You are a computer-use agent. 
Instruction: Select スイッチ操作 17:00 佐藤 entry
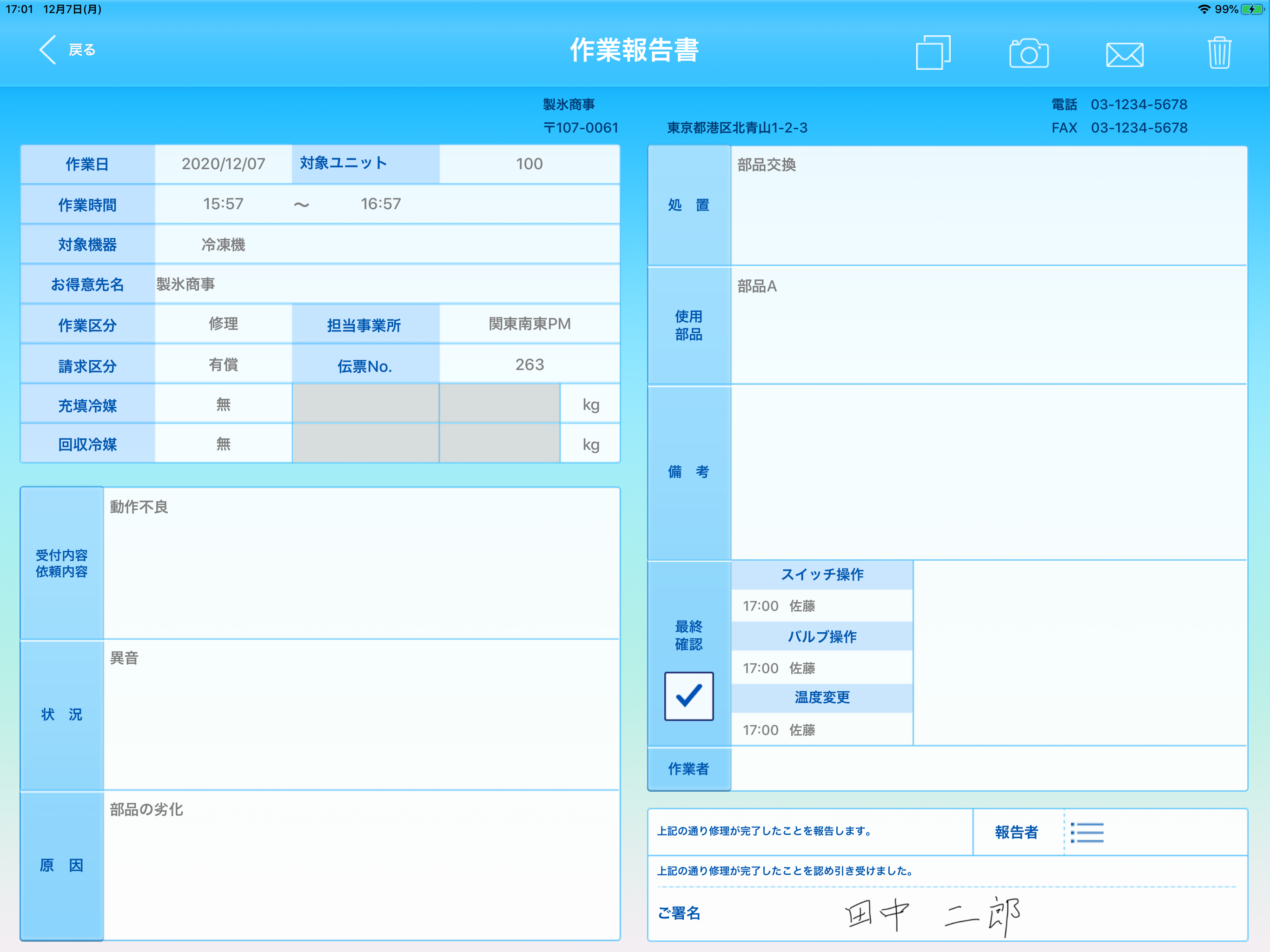(821, 606)
